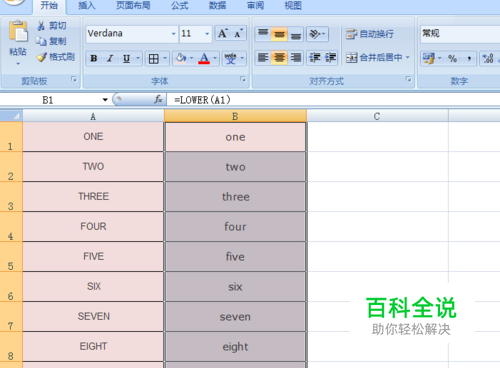Switch to the 视图 ribbon tab
Image resolution: width=500 pixels, height=368 pixels.
tap(293, 6)
